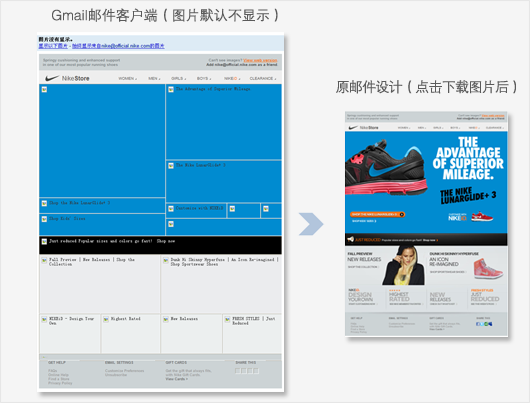This screenshot has height=403, width=530.
Task: Click the Nike swoosh logo in the original design
Action: (353, 127)
